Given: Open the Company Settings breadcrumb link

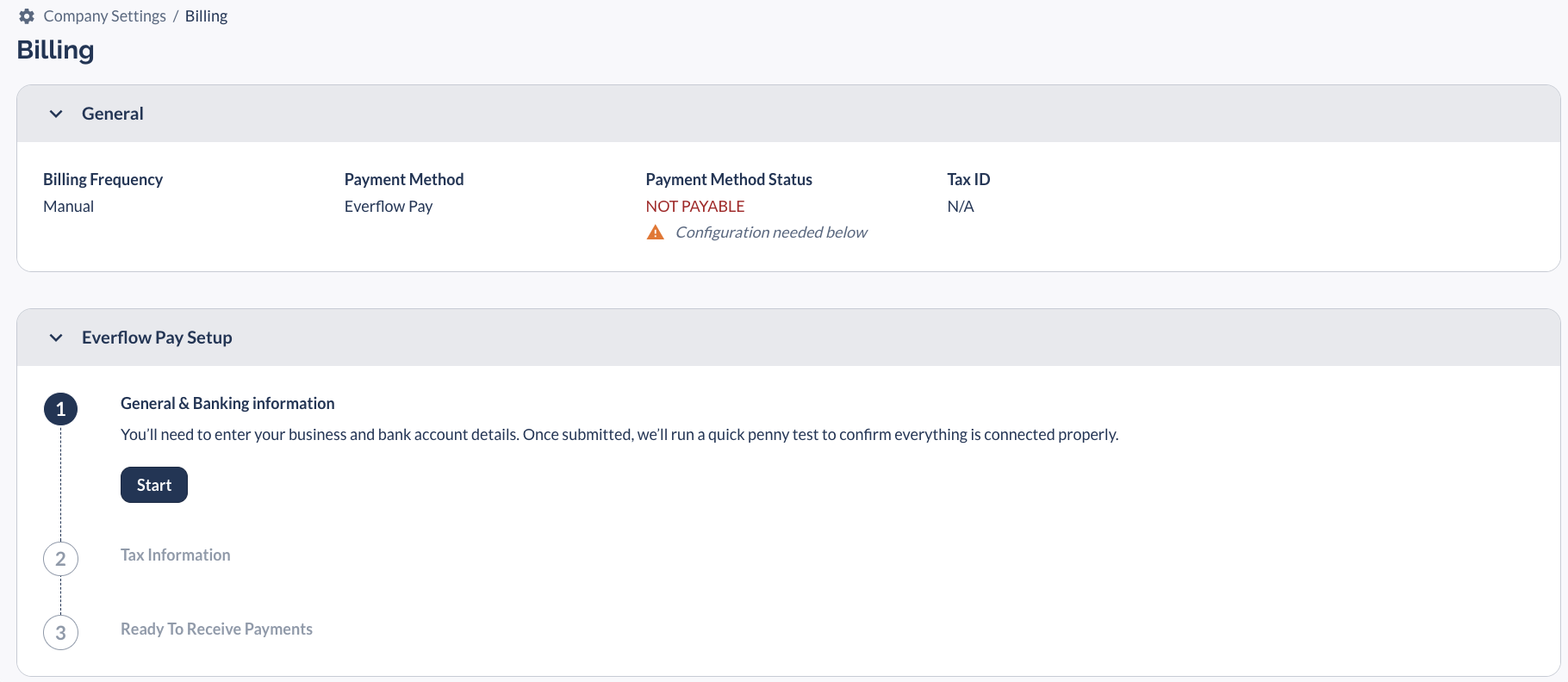Looking at the screenshot, I should click(x=105, y=15).
